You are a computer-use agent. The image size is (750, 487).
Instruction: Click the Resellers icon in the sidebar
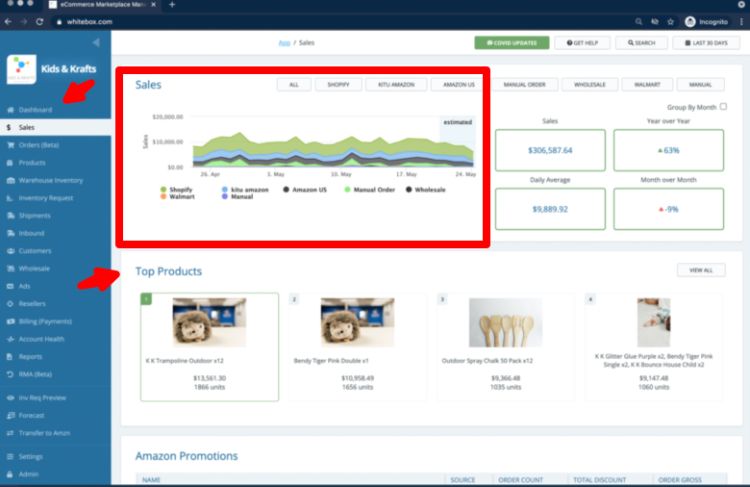10,304
